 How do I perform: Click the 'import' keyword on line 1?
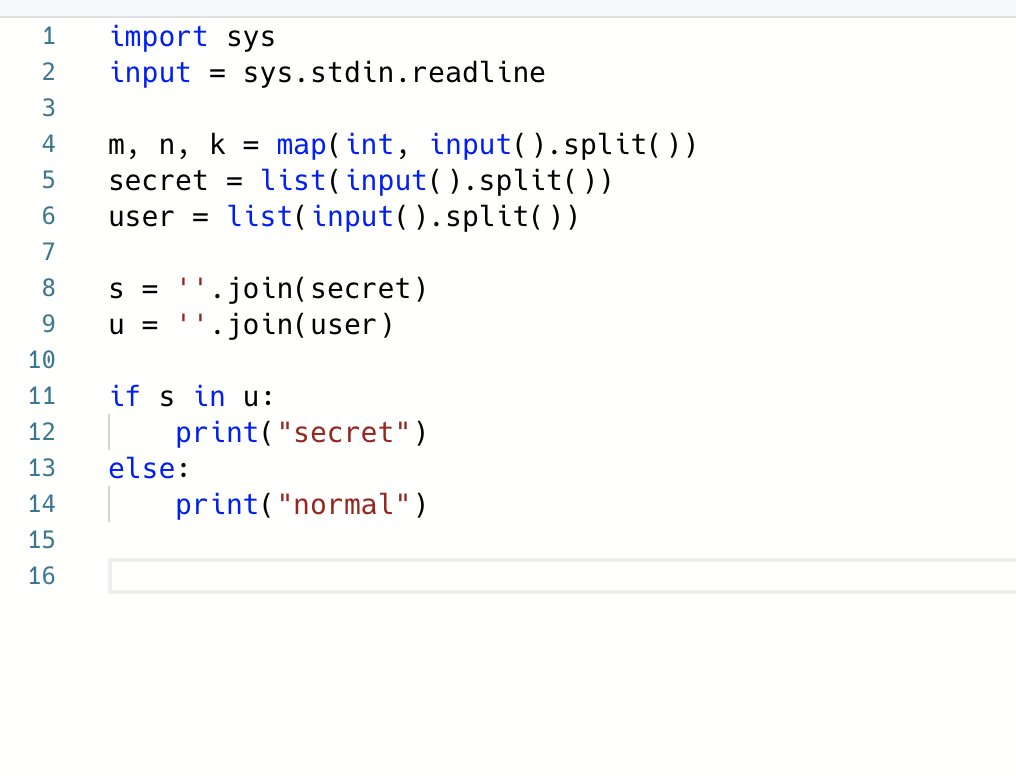click(159, 37)
